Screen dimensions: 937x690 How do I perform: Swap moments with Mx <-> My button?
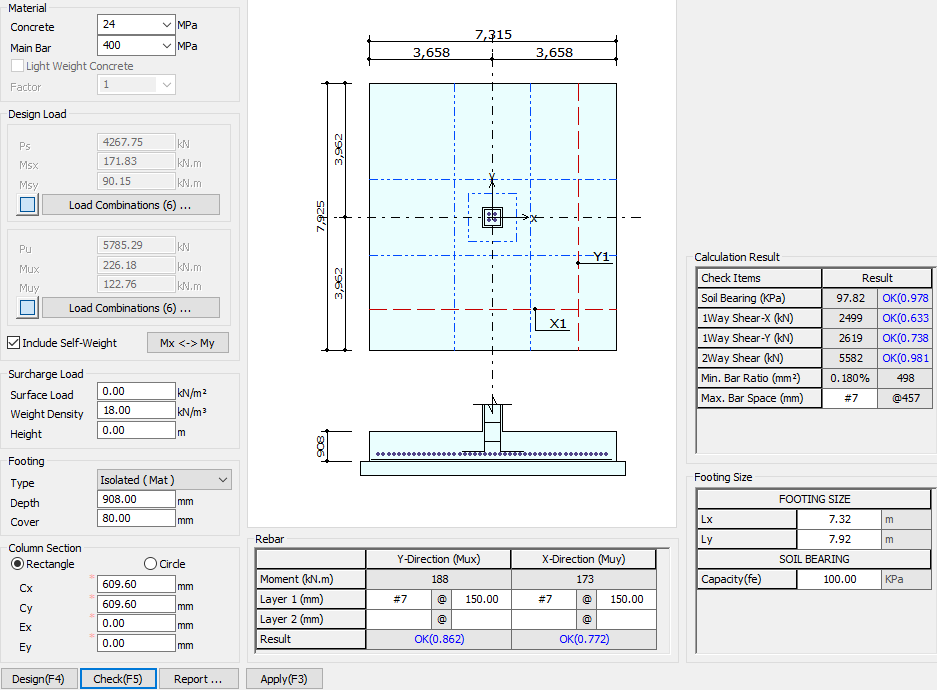(x=187, y=343)
